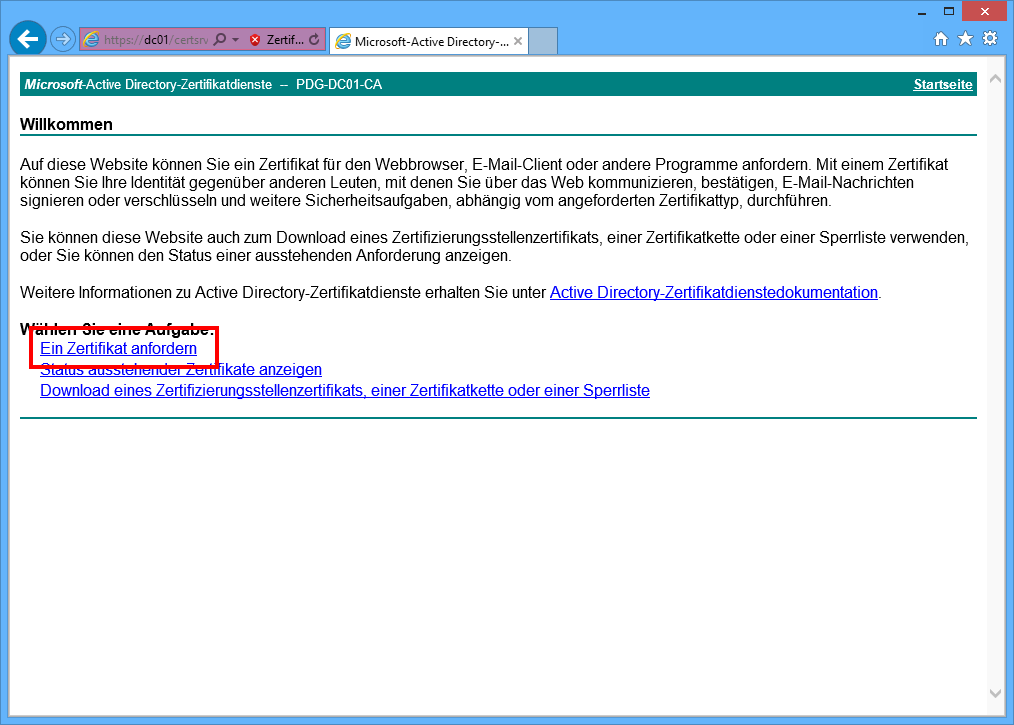
Task: Click the Ein Zertifikat anfordern link
Action: [118, 349]
